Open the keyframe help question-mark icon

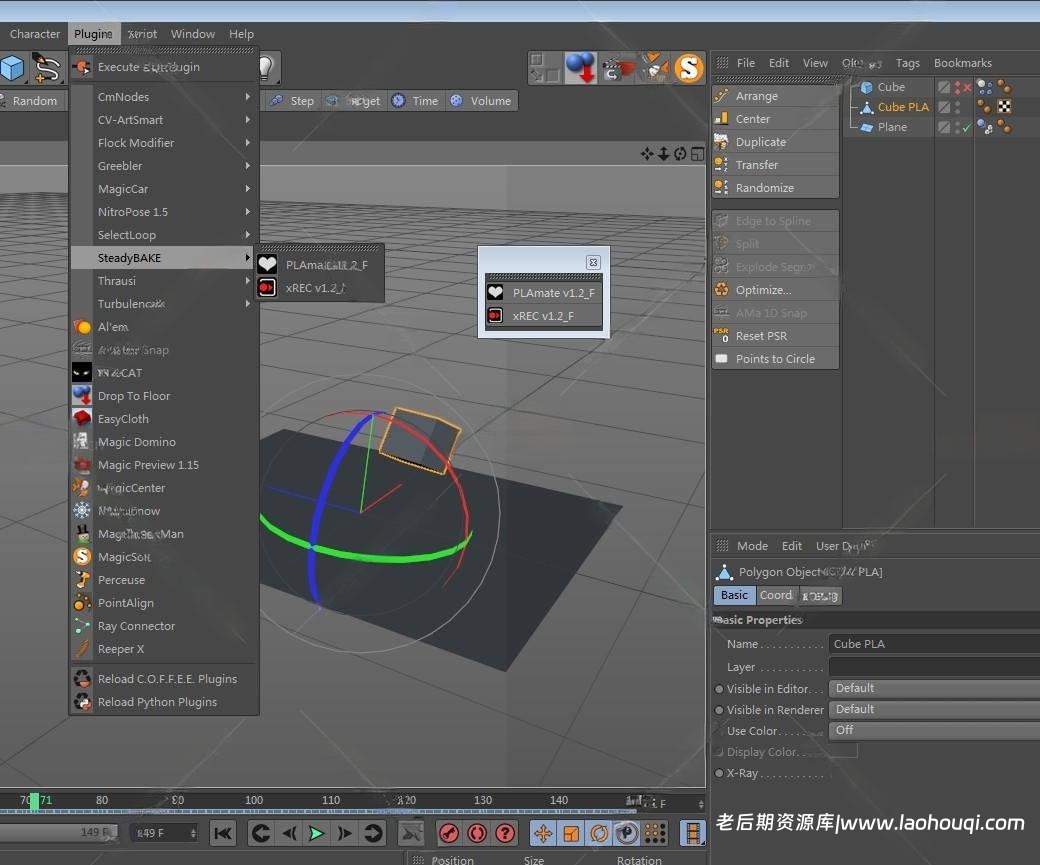[506, 833]
